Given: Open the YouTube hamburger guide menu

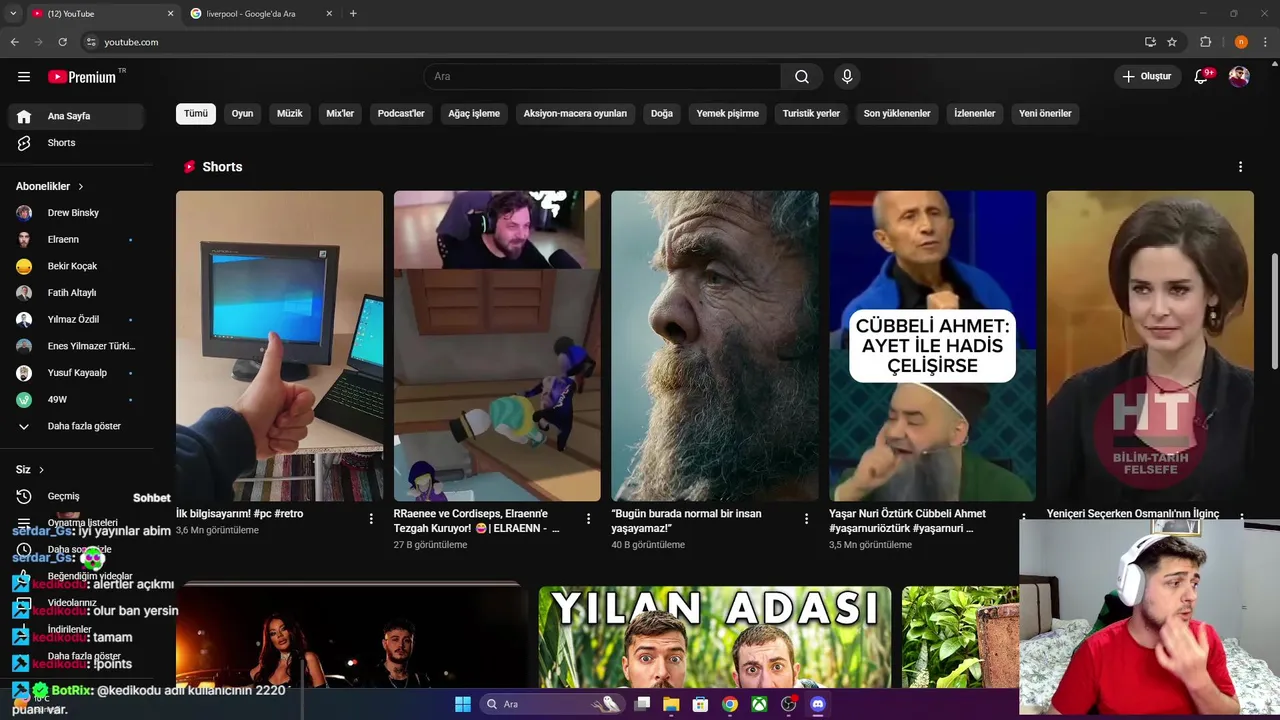Looking at the screenshot, I should 24,77.
